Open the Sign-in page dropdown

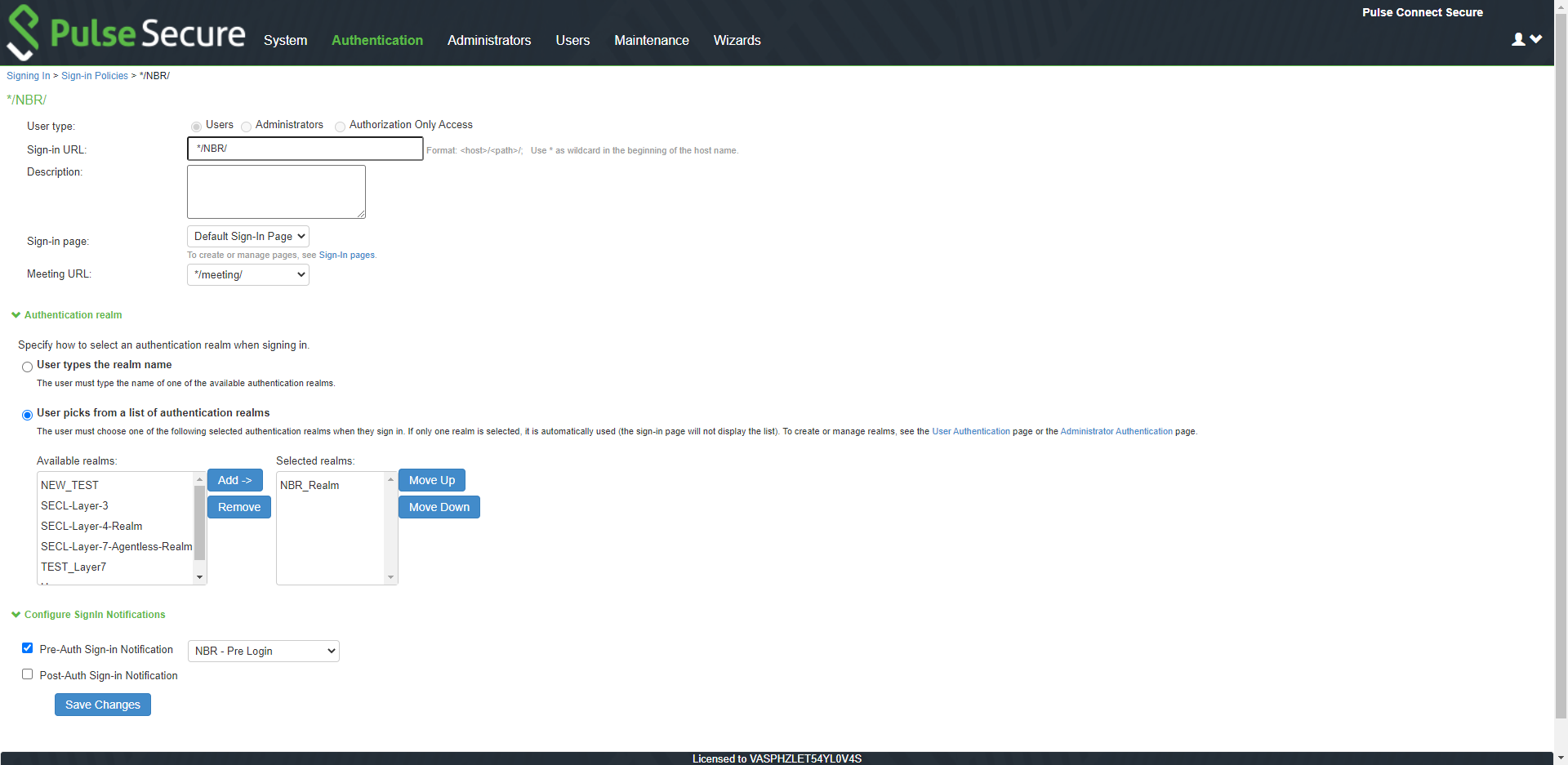[248, 237]
